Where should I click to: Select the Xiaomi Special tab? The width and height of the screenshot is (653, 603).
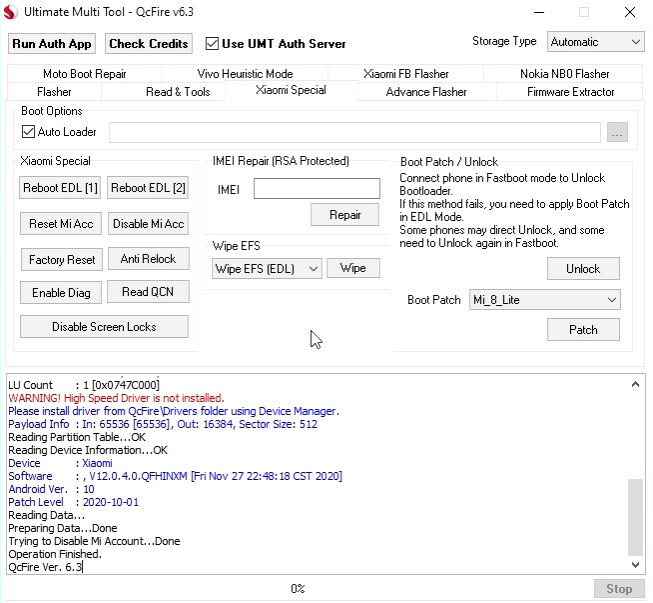tap(291, 90)
